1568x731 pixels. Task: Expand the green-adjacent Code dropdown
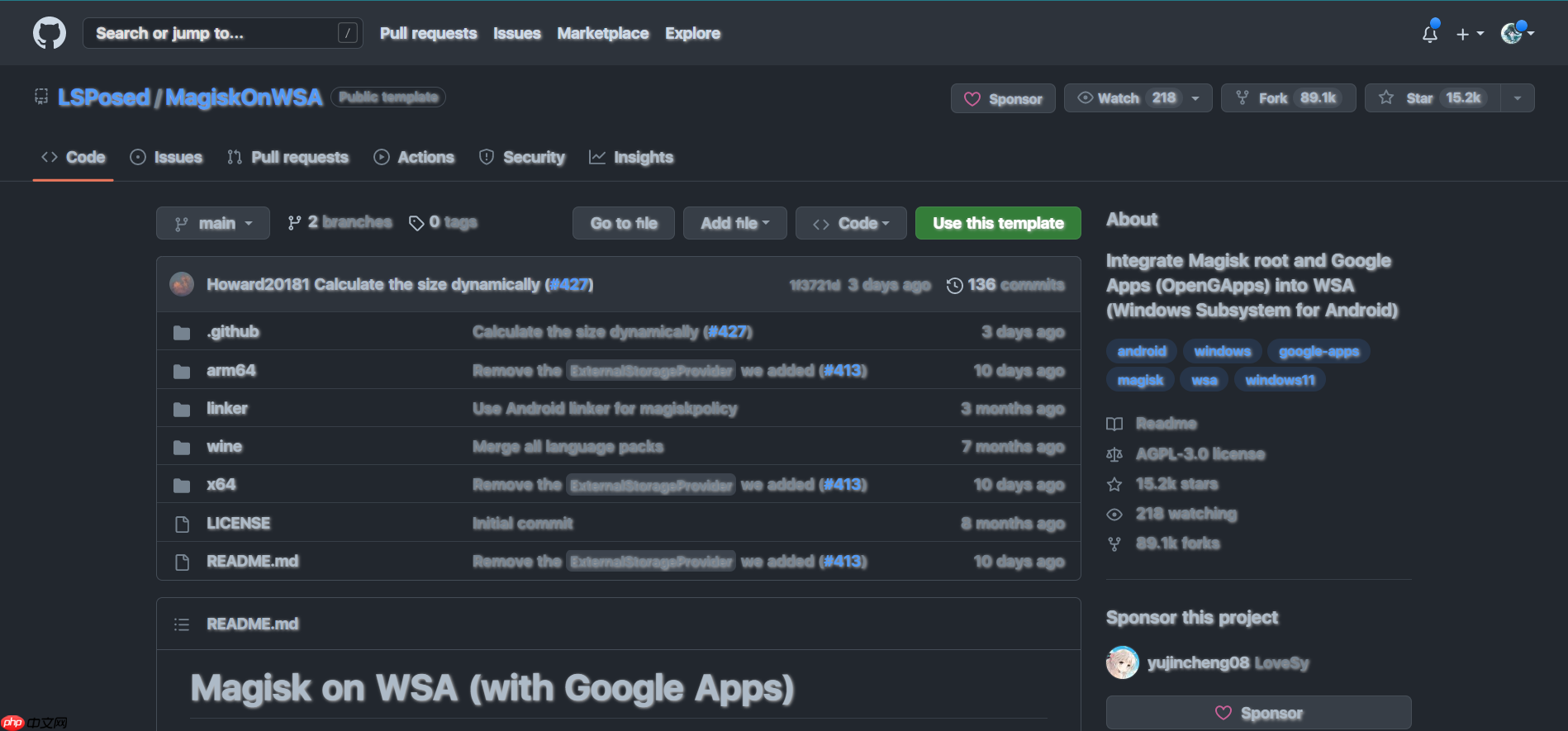pyautogui.click(x=851, y=224)
